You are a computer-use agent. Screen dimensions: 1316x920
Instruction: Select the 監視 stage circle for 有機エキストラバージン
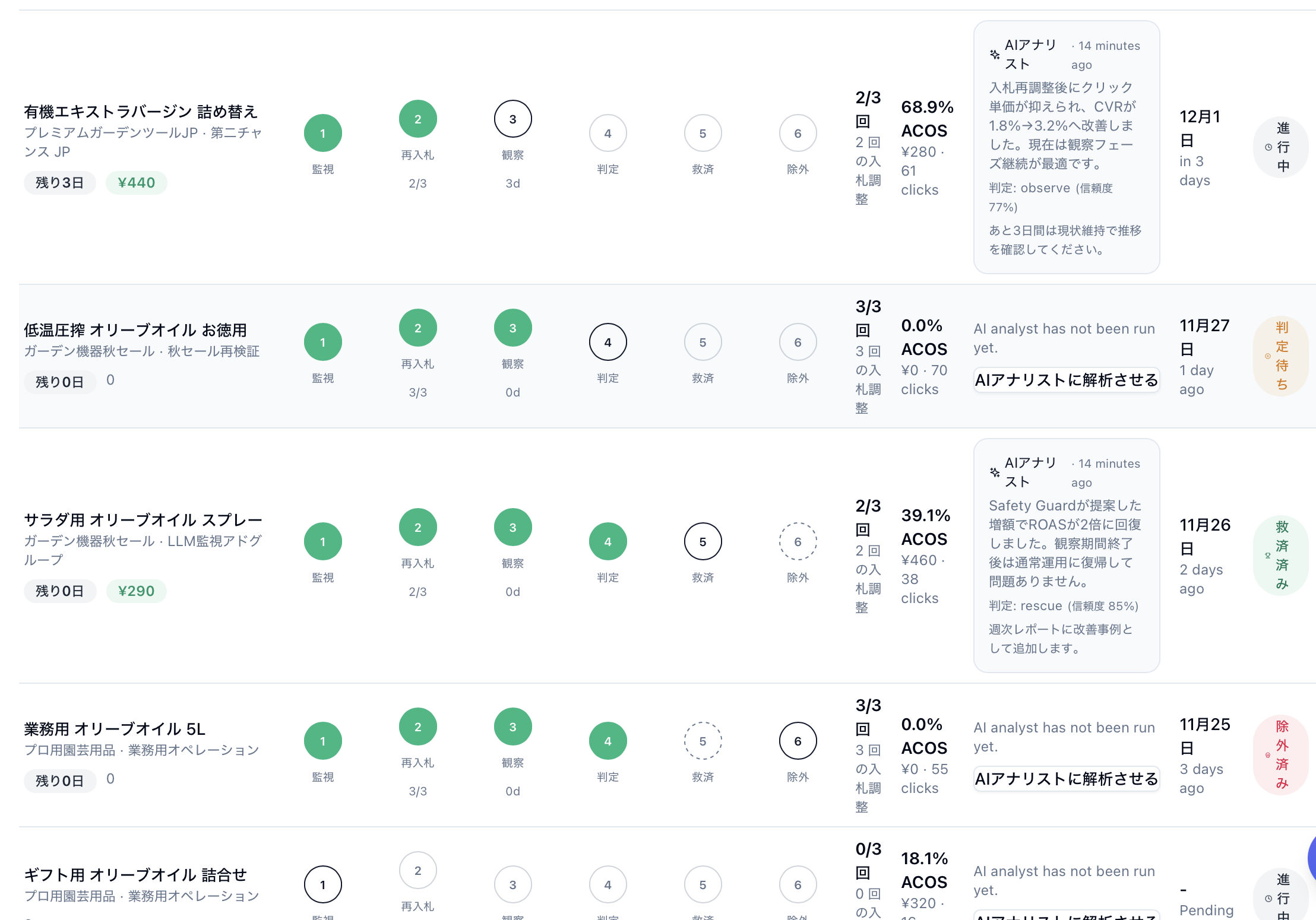click(322, 133)
